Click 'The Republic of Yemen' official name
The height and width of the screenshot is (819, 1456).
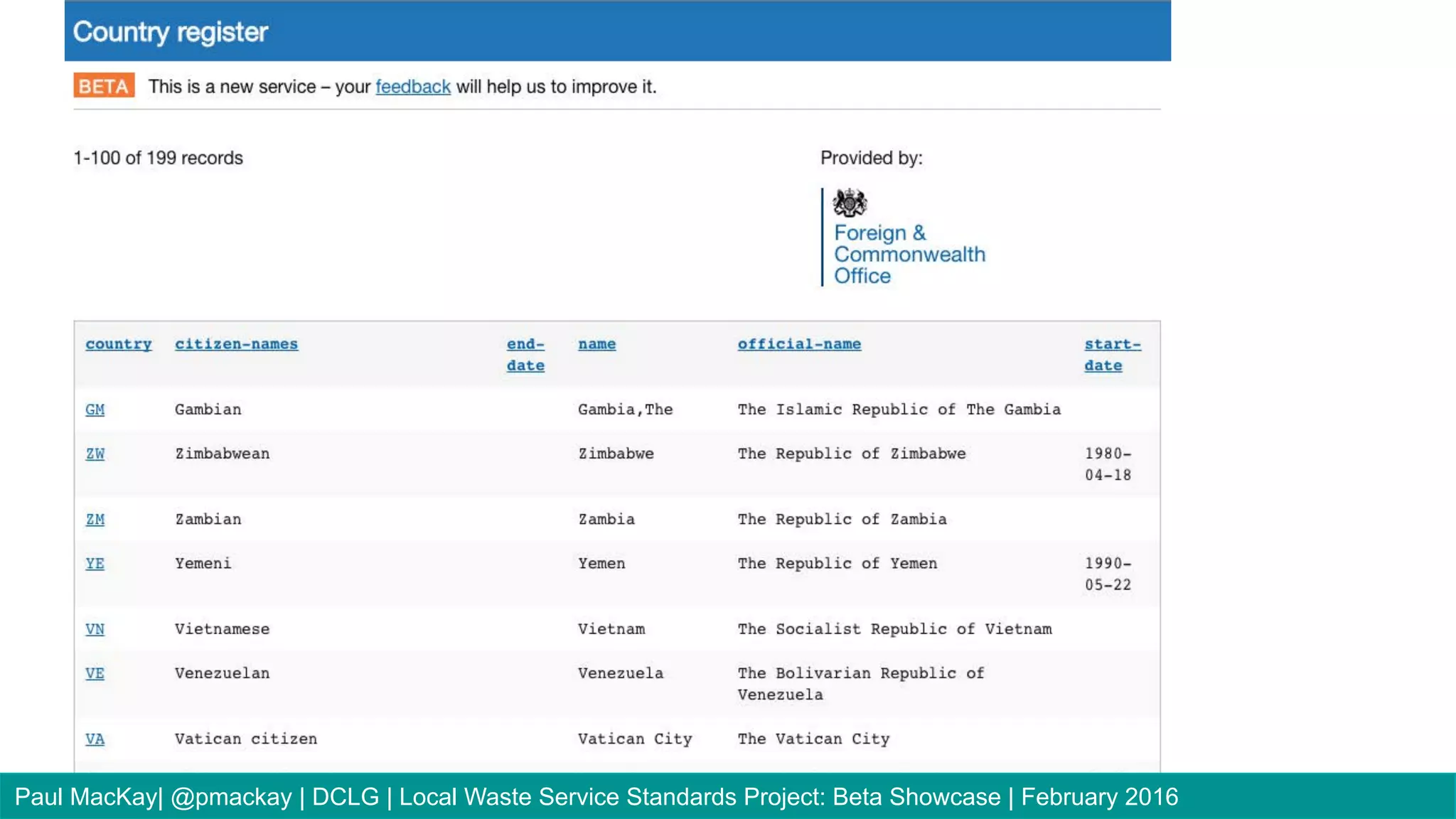[x=837, y=564]
